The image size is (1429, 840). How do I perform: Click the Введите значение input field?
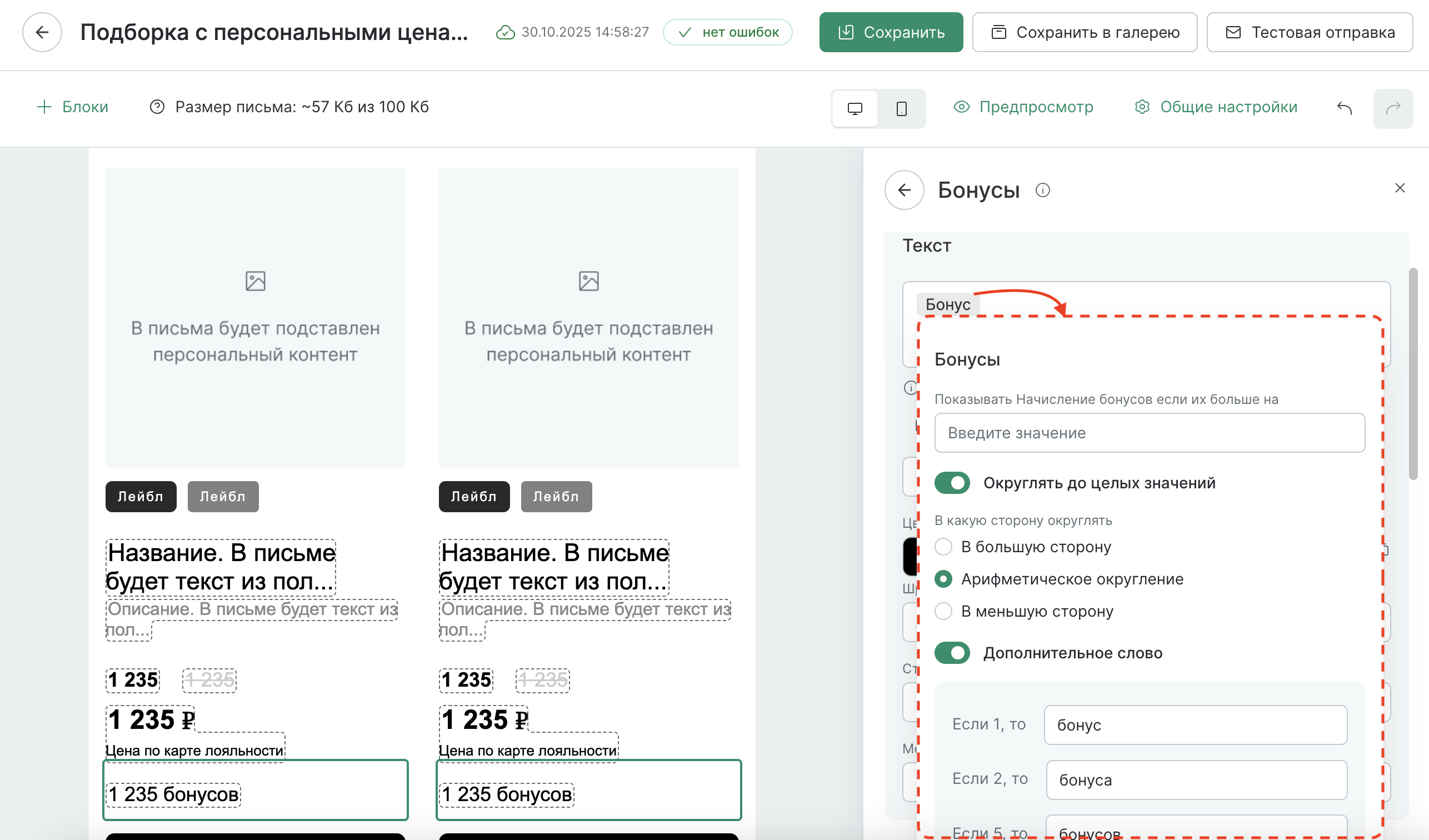click(1149, 433)
